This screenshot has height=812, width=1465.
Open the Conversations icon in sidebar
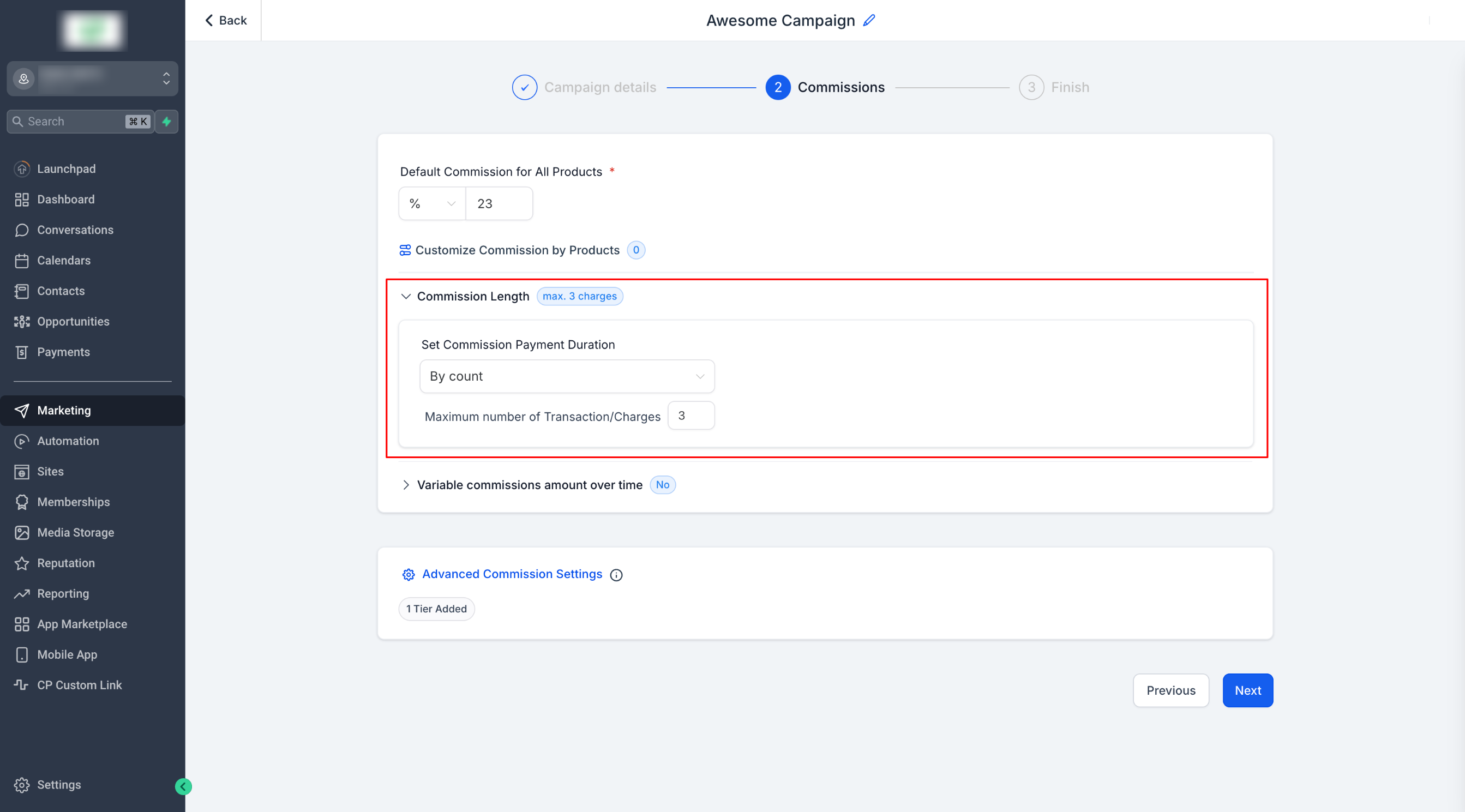[x=22, y=230]
